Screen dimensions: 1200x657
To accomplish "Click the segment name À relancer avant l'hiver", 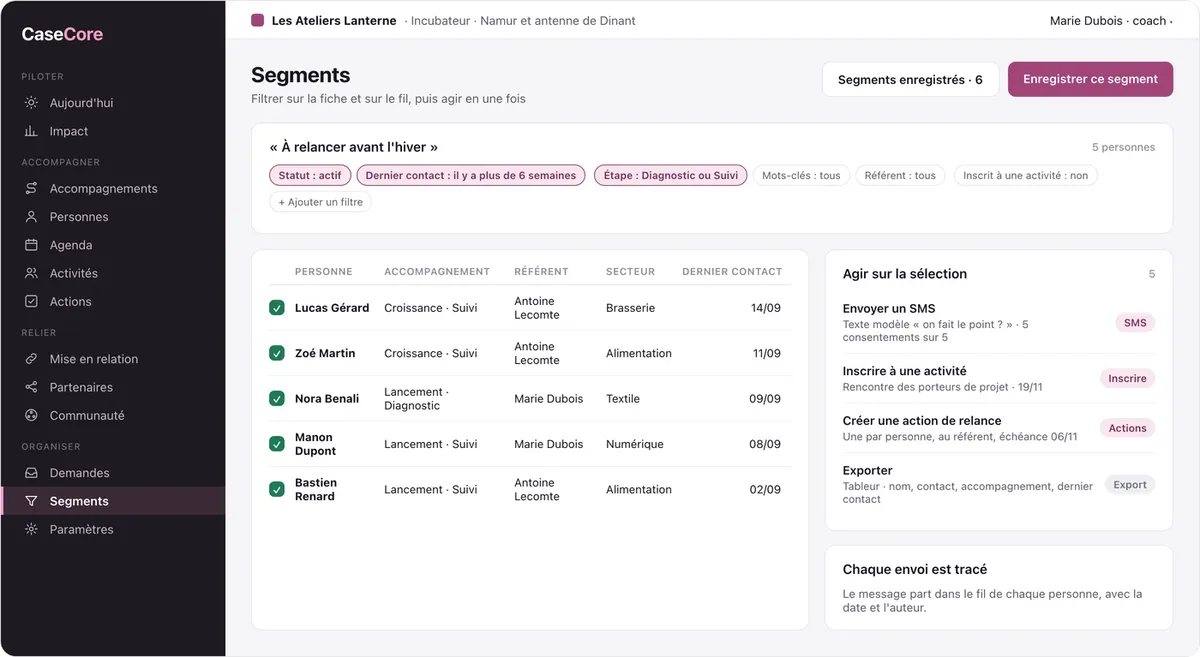I will (x=354, y=147).
